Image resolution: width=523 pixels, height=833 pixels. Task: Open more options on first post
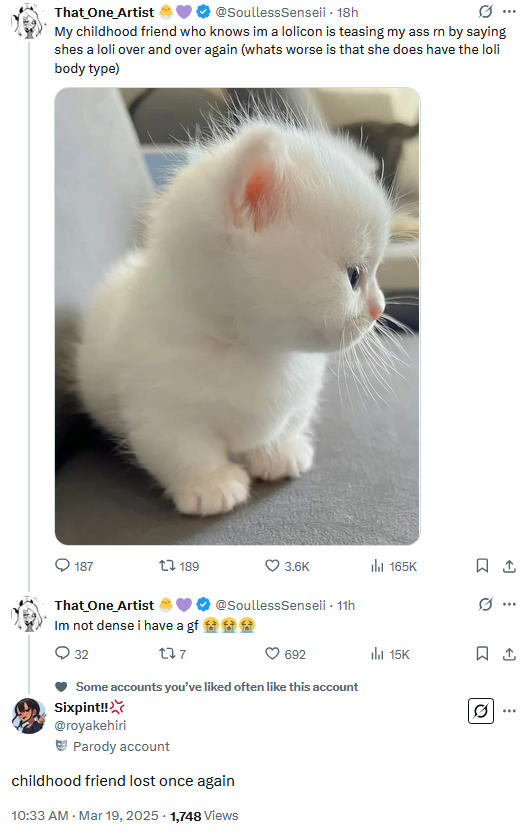(509, 11)
